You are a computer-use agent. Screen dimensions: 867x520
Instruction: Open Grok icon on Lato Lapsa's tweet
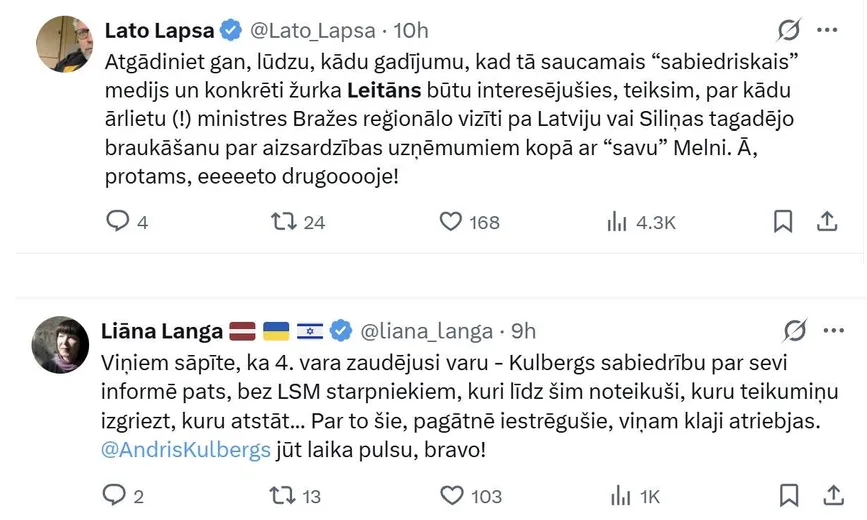coord(788,30)
